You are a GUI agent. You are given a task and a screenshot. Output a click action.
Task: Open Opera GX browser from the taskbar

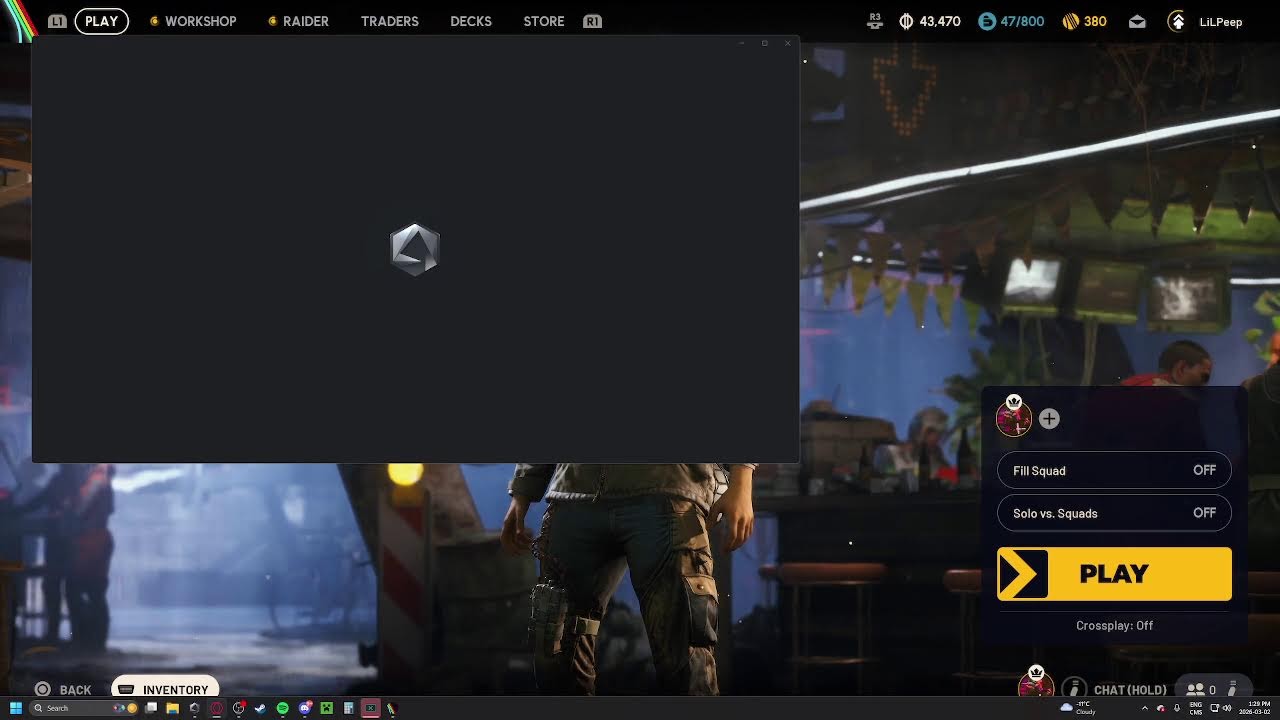click(216, 708)
